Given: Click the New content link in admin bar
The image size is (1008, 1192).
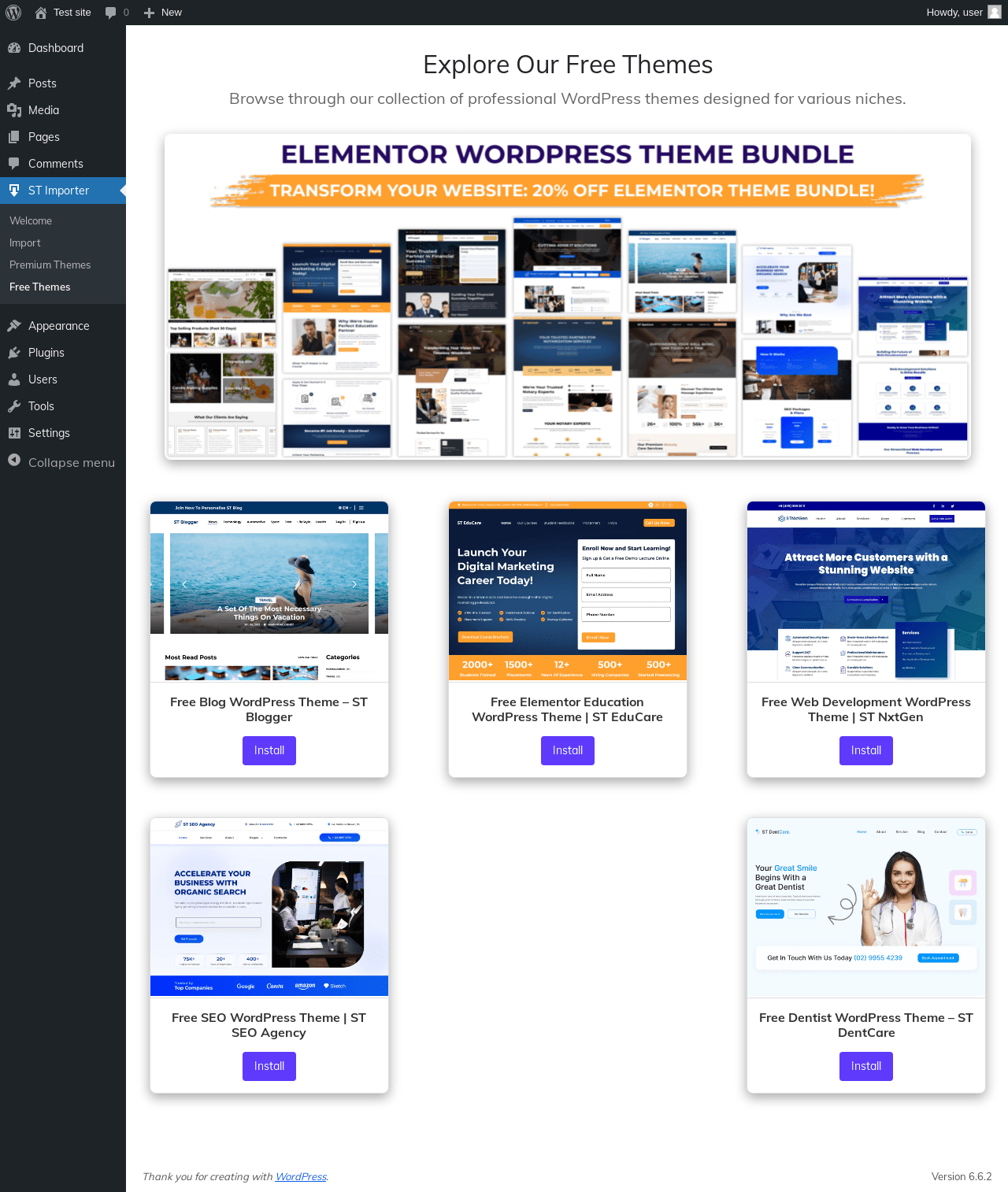Looking at the screenshot, I should [x=163, y=13].
